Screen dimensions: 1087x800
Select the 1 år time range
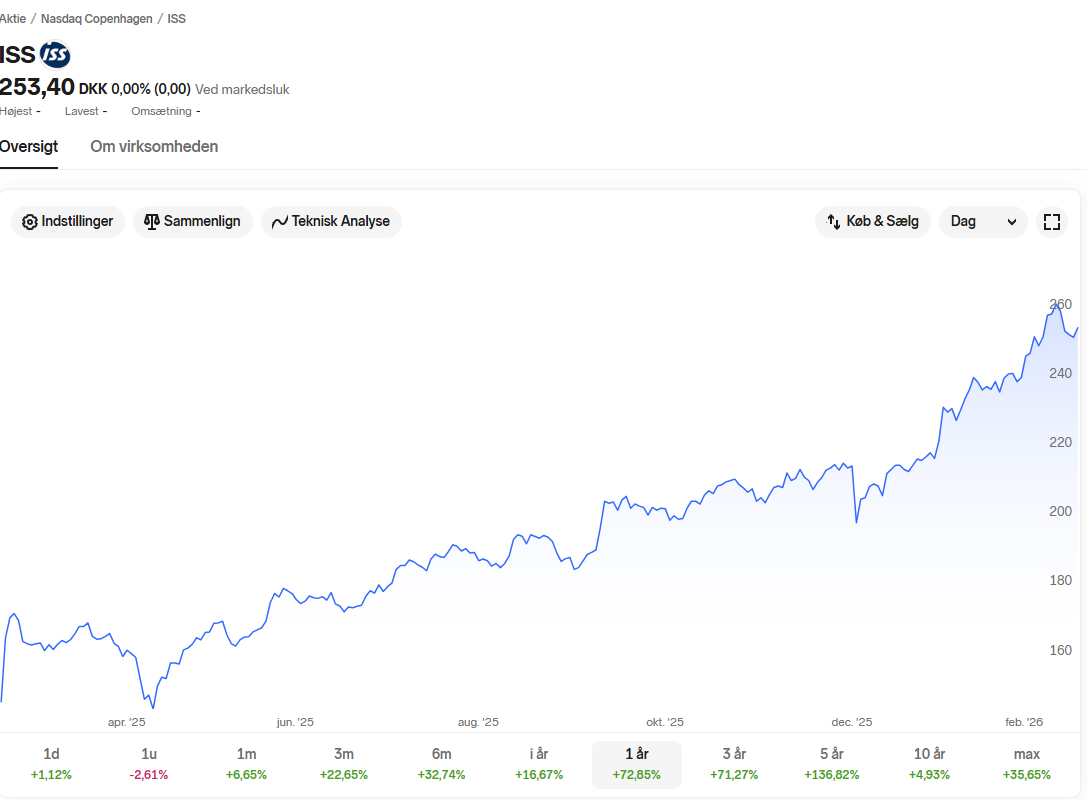(636, 764)
